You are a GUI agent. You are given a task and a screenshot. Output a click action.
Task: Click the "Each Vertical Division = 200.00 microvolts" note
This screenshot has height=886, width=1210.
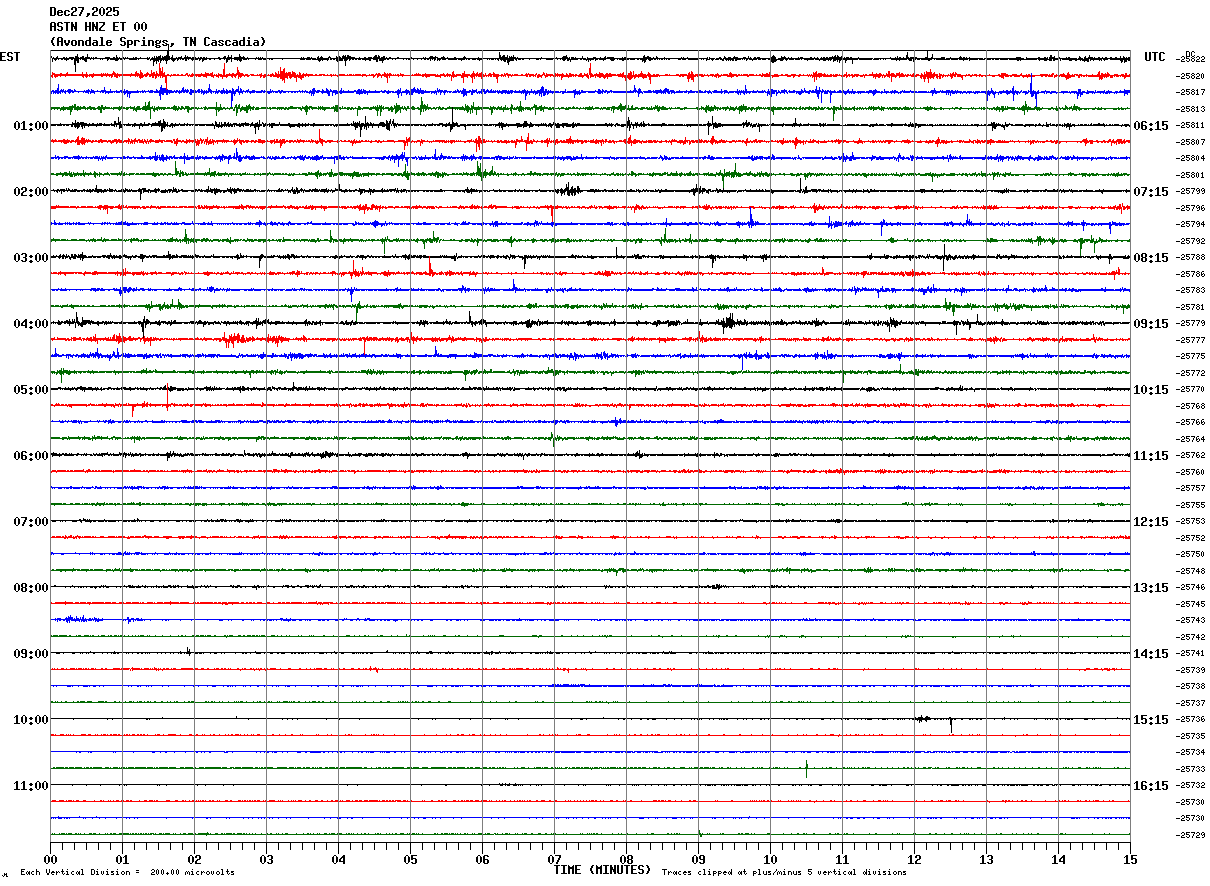pos(127,873)
